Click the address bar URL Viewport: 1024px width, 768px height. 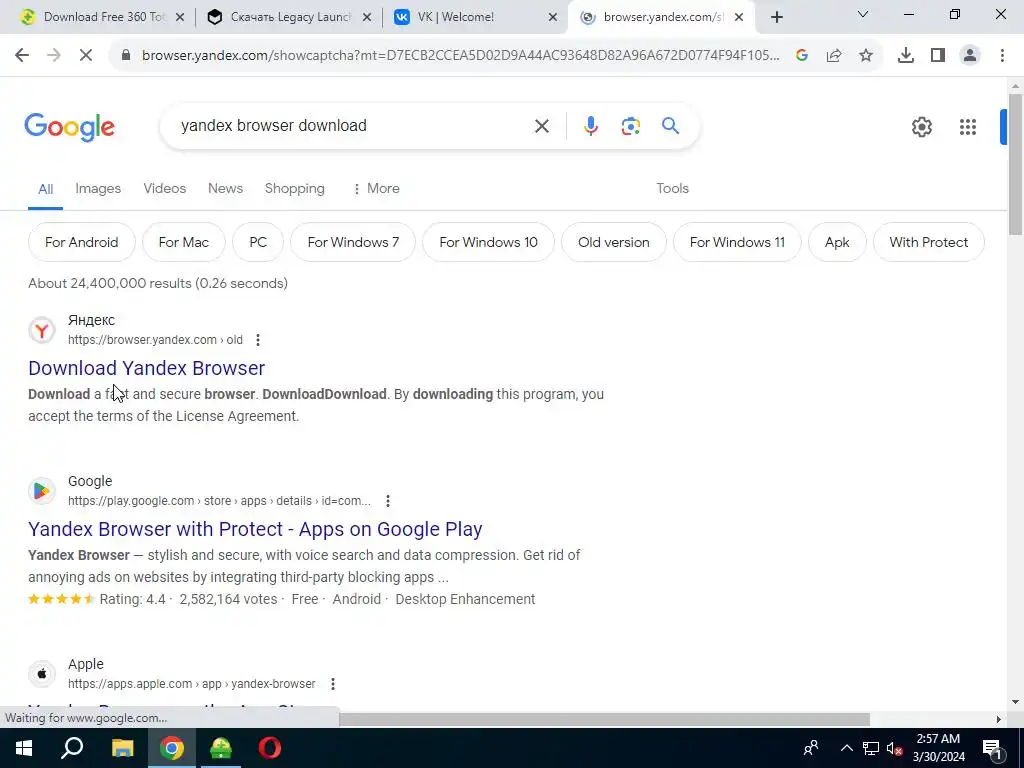pyautogui.click(x=460, y=56)
